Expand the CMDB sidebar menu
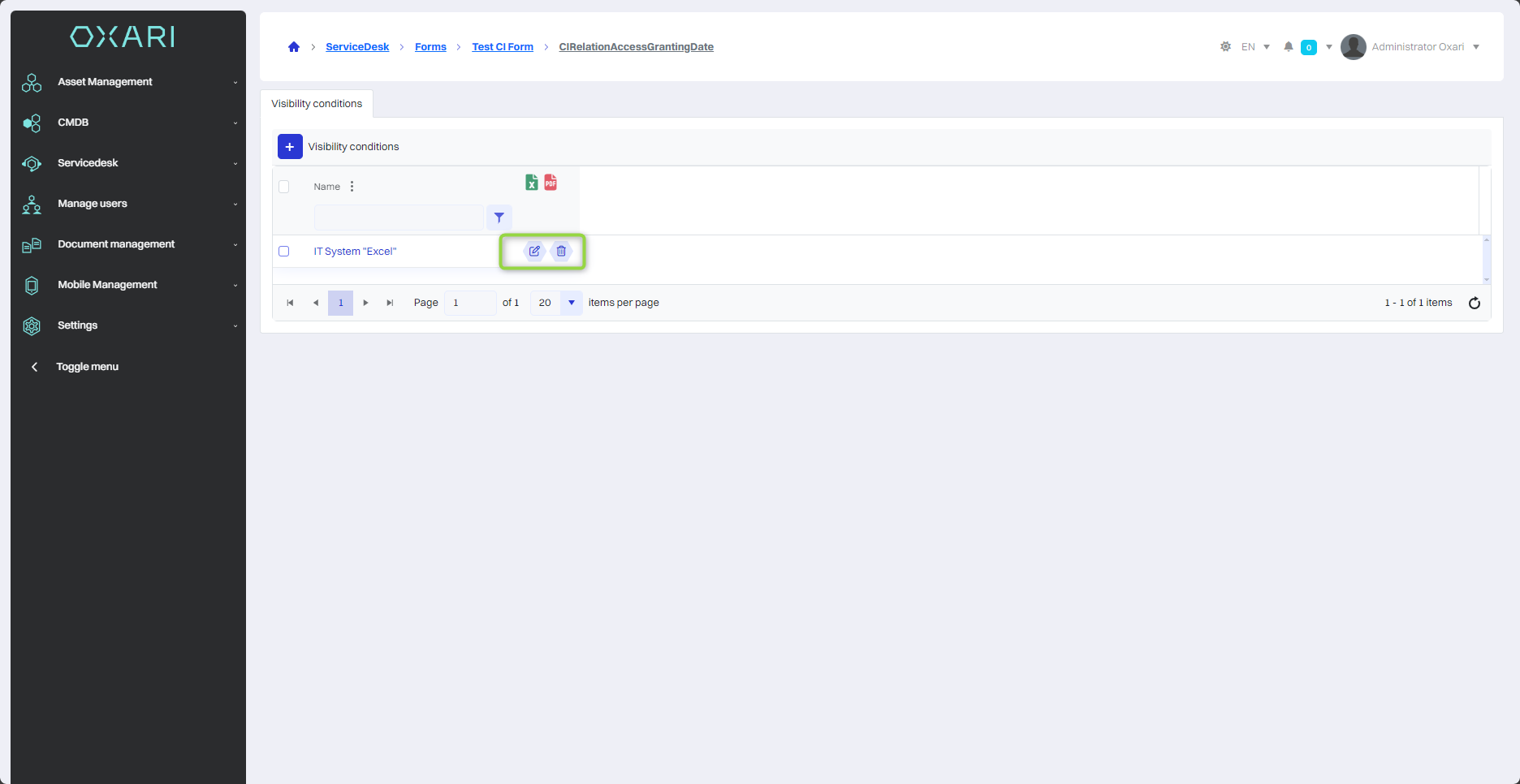Image resolution: width=1520 pixels, height=784 pixels. pyautogui.click(x=130, y=123)
